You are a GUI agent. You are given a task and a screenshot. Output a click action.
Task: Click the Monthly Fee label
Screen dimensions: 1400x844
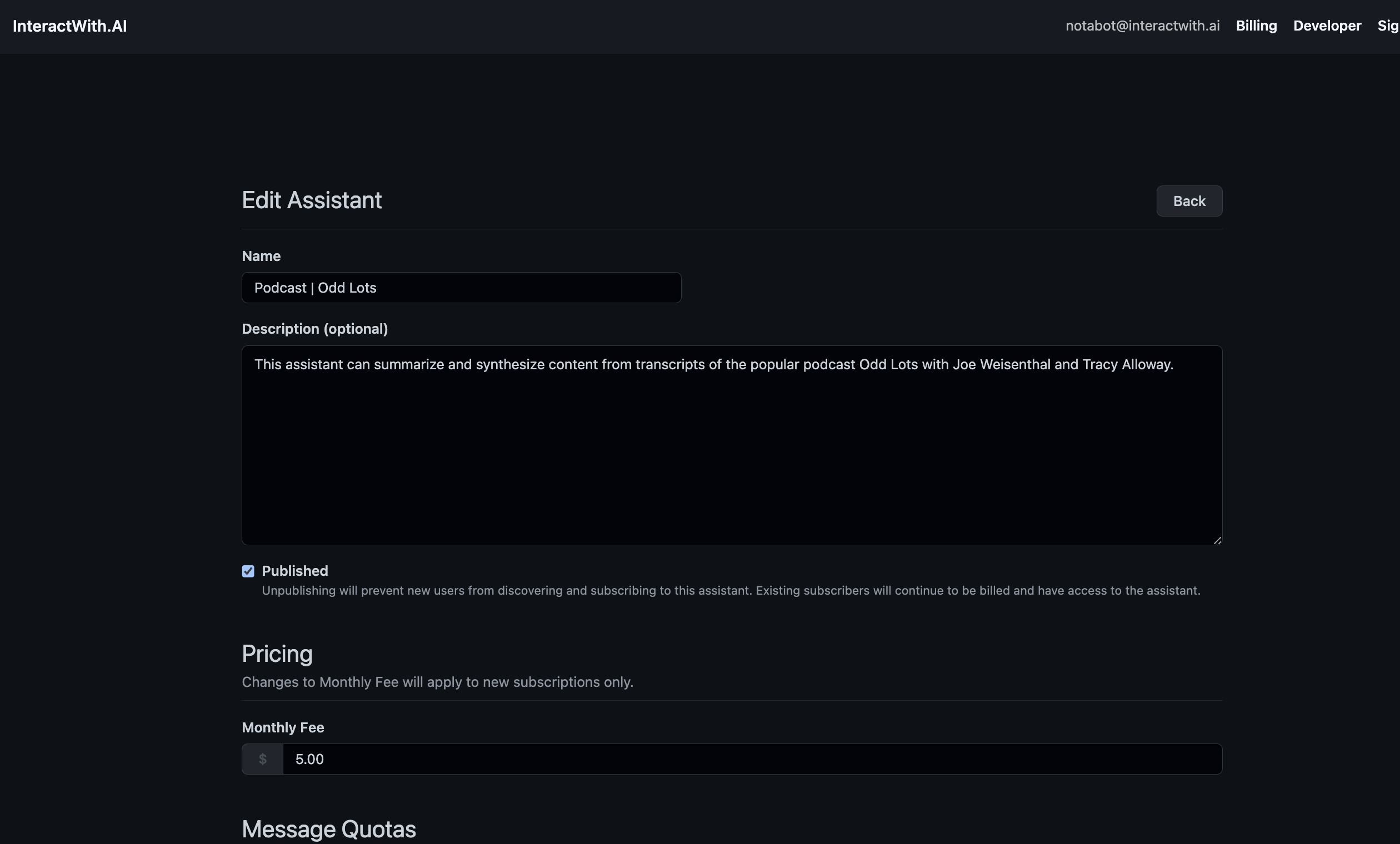tap(282, 727)
